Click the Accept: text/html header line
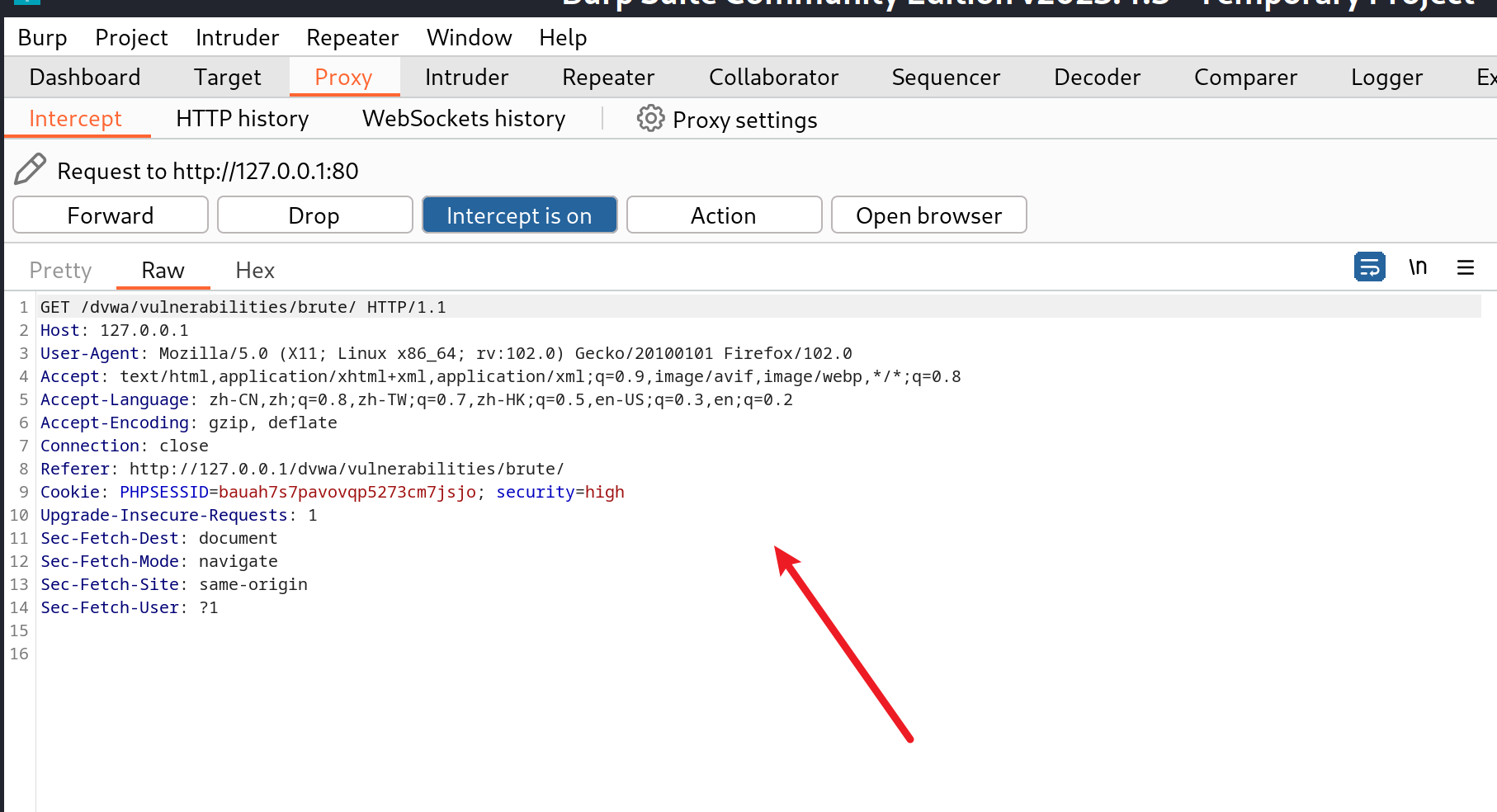 pos(501,376)
